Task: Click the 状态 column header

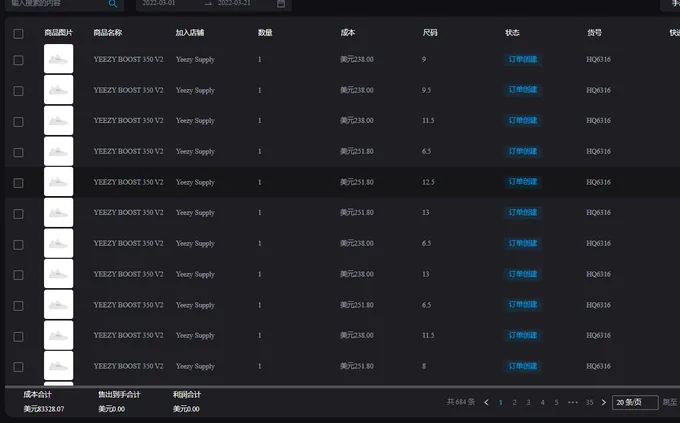Action: 512,33
